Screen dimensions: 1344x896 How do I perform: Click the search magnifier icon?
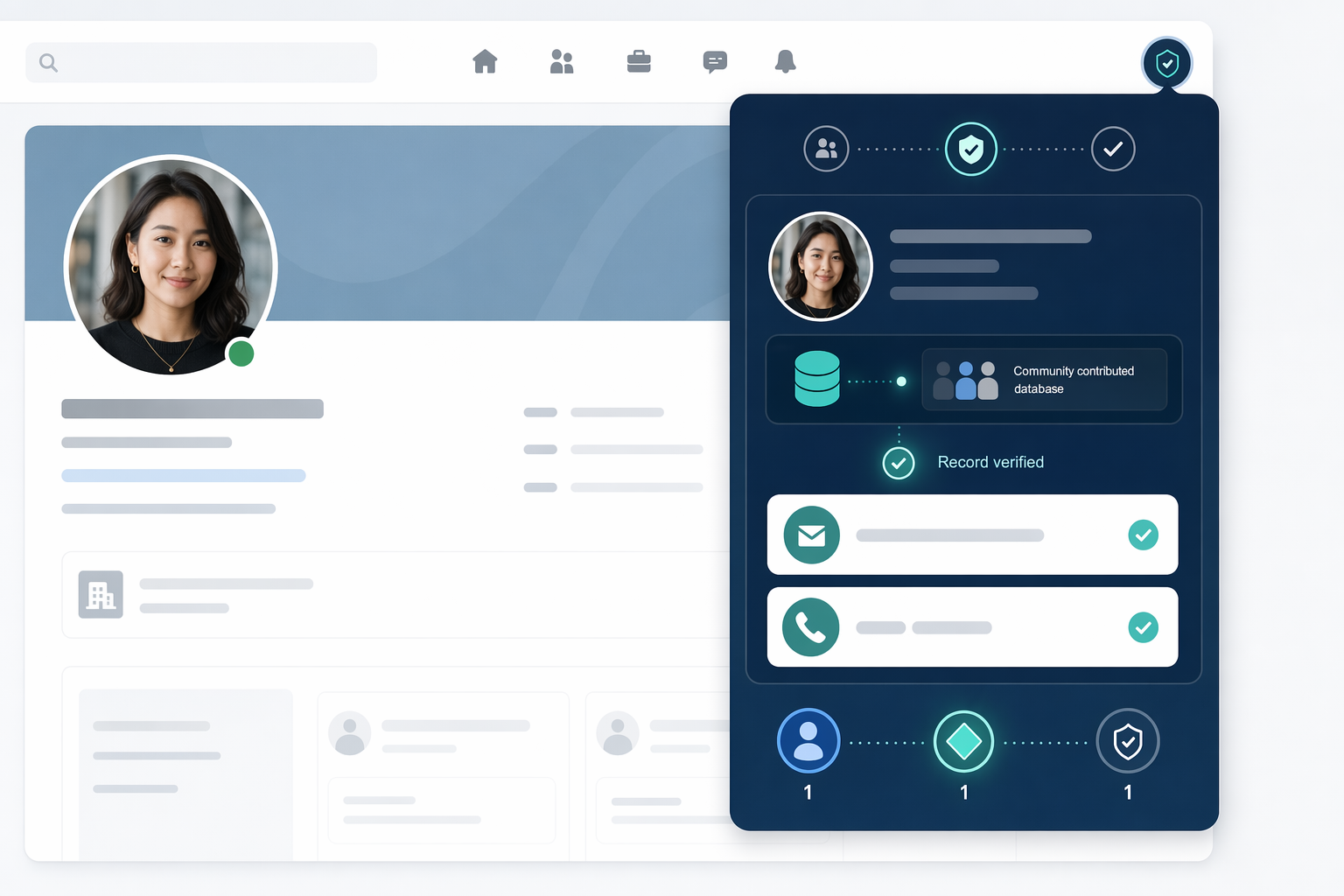[49, 63]
